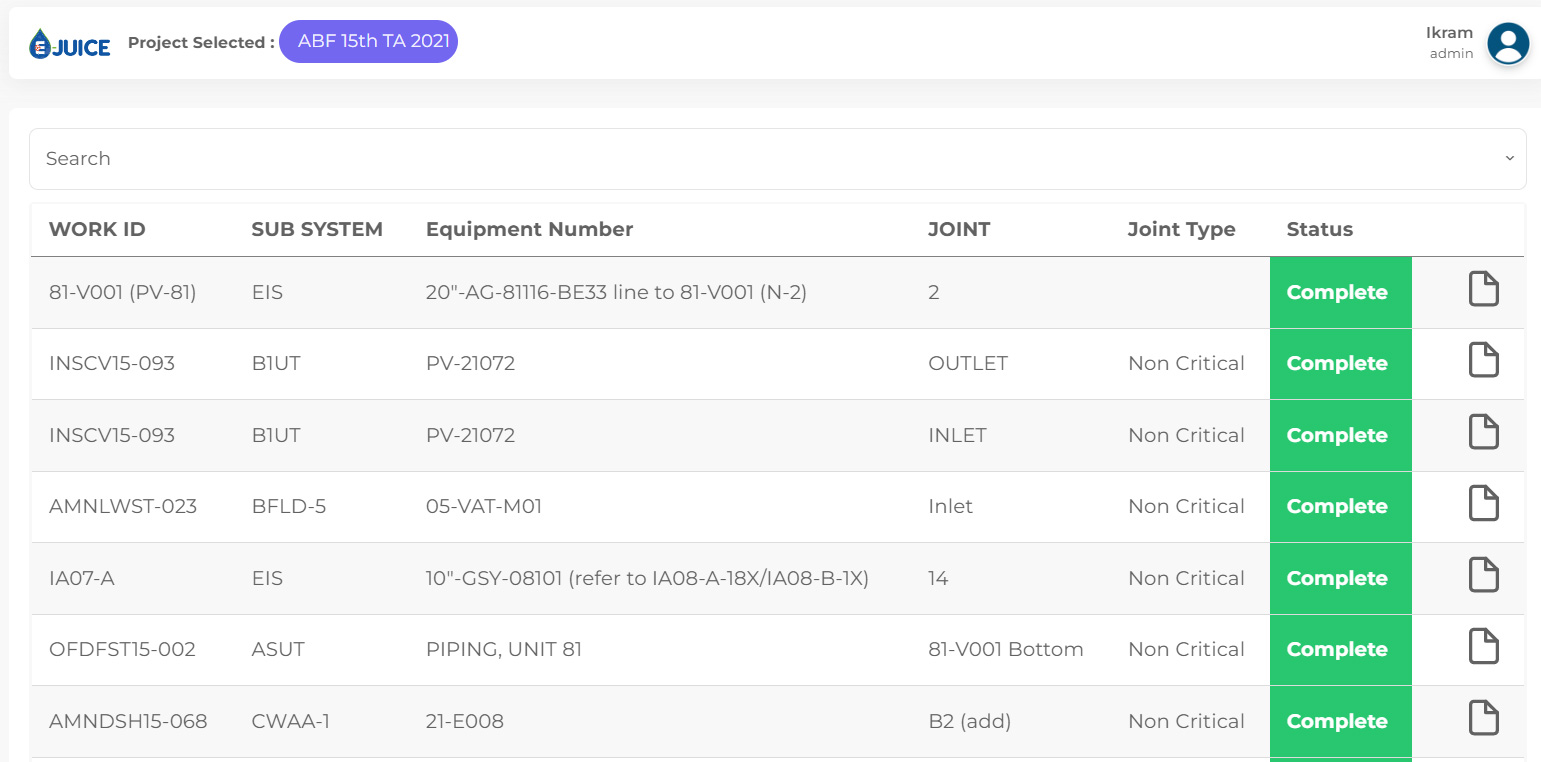Open document icon for AMNLWST-023 row
The image size is (1541, 762).
pos(1483,503)
